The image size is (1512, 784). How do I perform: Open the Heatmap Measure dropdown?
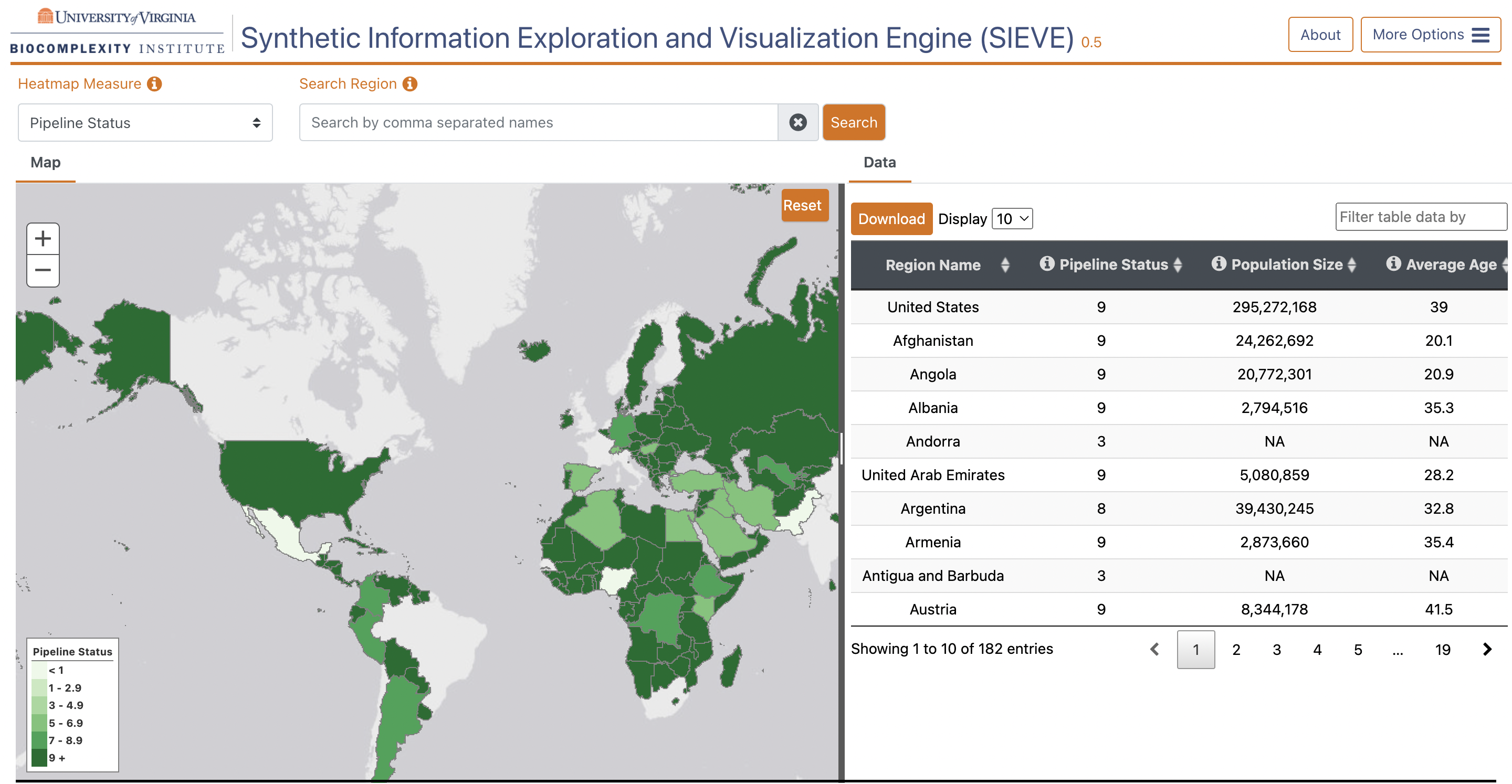click(144, 122)
